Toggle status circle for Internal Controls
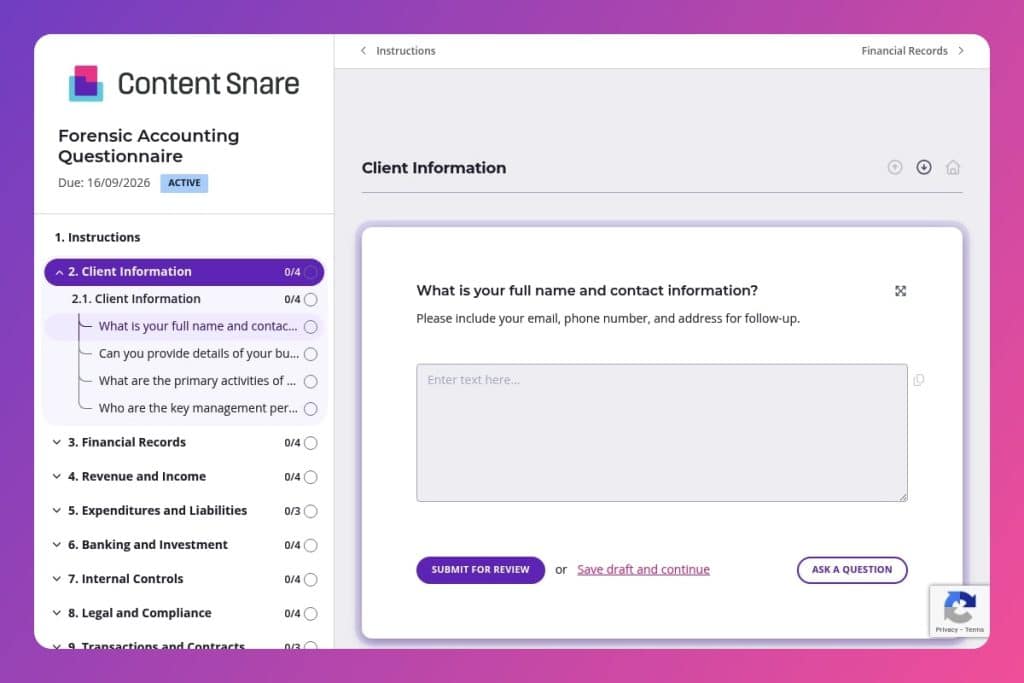This screenshot has width=1024, height=683. click(x=311, y=579)
